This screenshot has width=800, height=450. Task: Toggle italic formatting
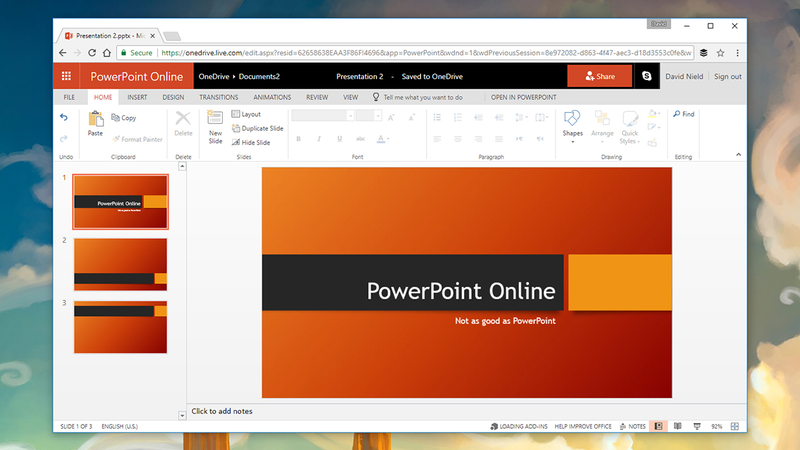pos(319,139)
